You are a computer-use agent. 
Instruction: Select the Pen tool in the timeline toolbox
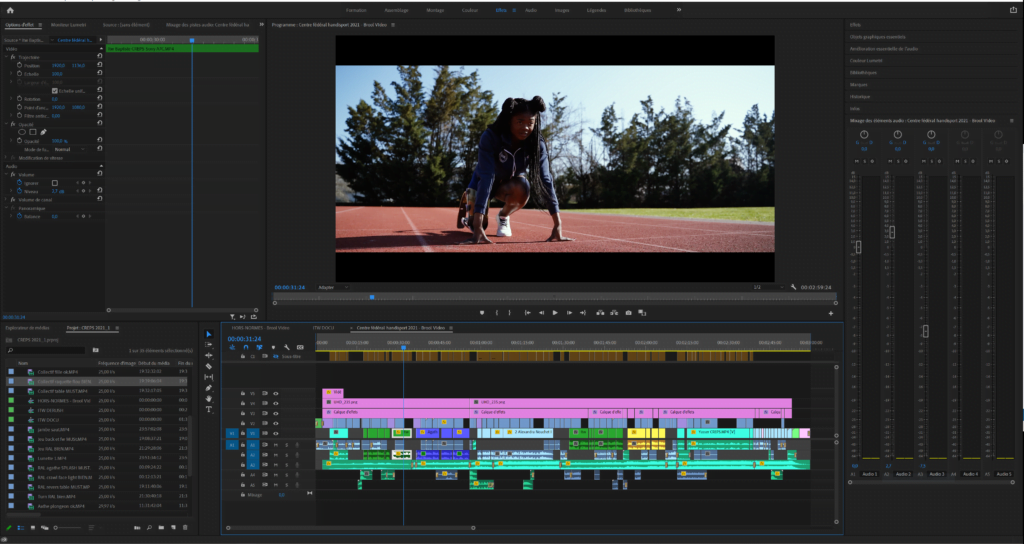pyautogui.click(x=209, y=388)
